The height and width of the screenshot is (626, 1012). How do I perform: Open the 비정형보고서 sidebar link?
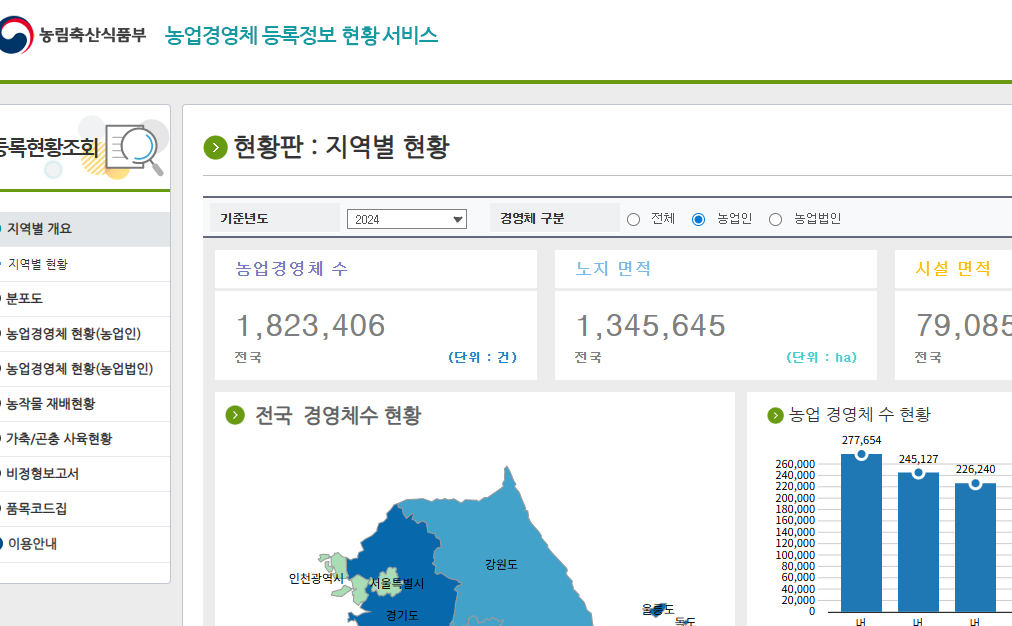coord(46,474)
